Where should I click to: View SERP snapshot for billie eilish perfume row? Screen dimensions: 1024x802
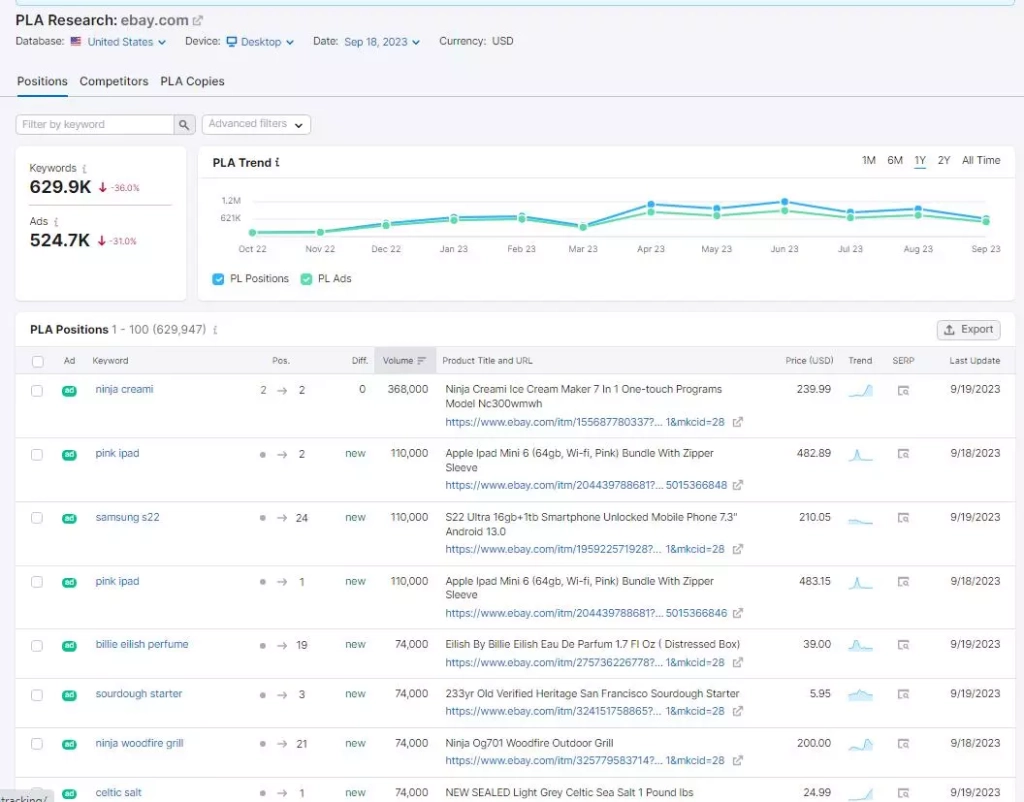tap(903, 645)
